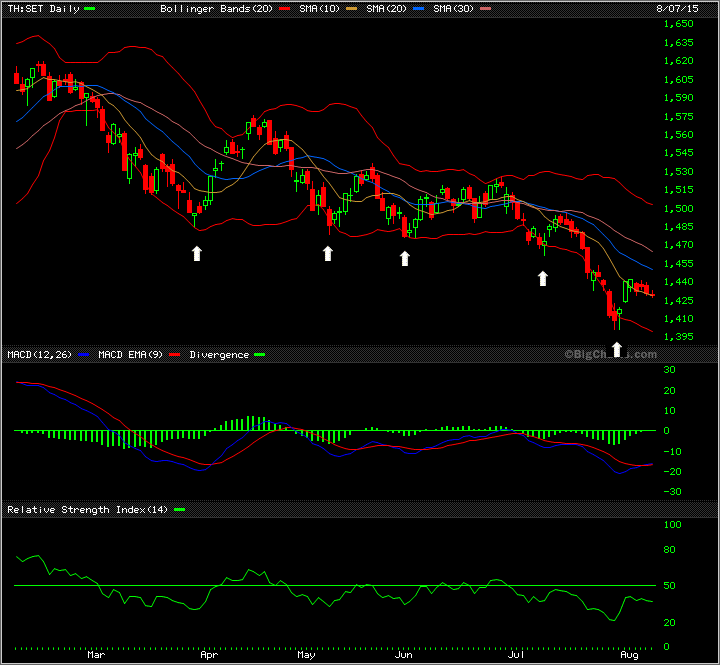Click the 1,530 price axis label
720x665 pixels.
pyautogui.click(x=679, y=171)
